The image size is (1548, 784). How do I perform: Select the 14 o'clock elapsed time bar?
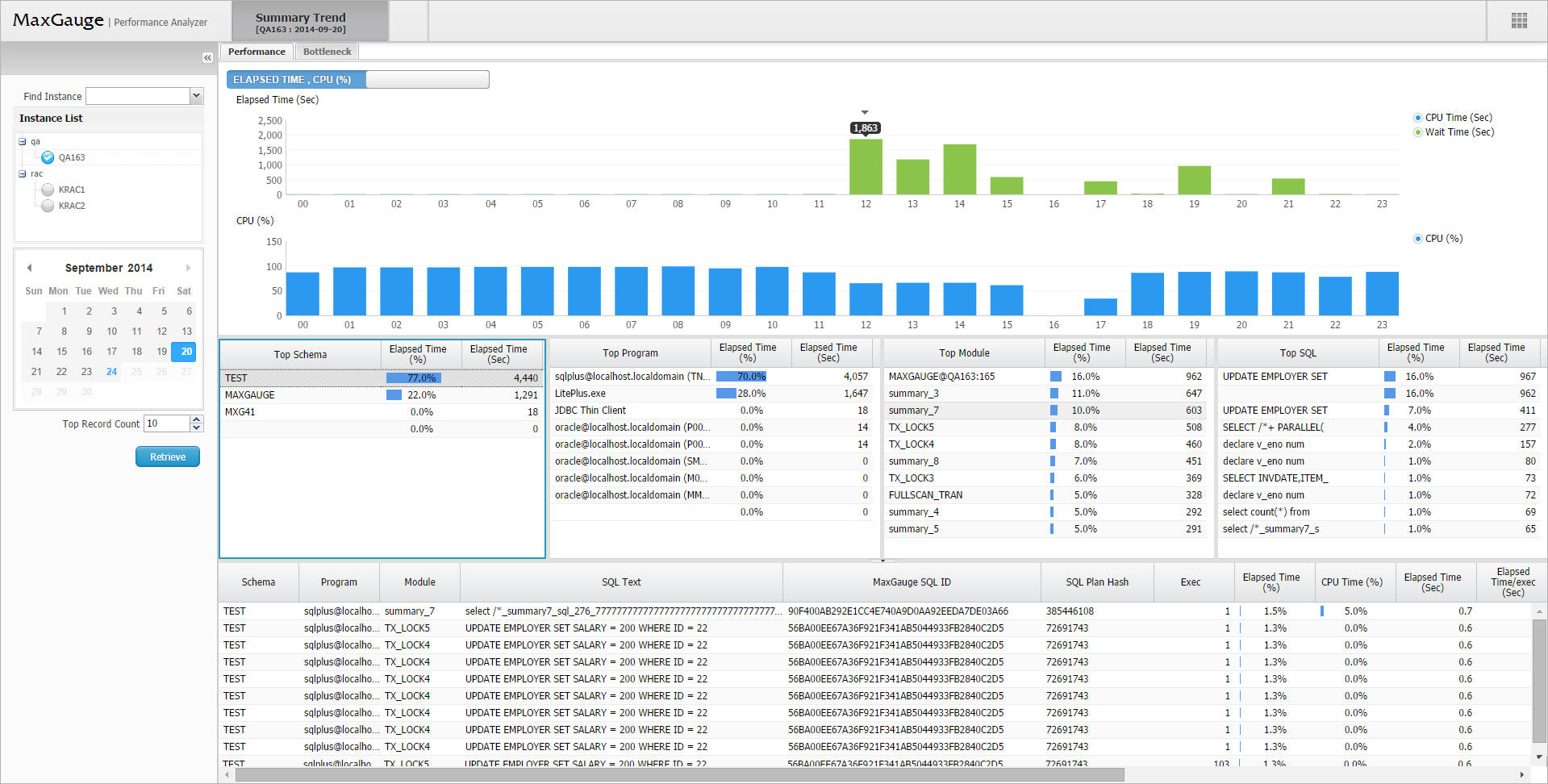tap(959, 169)
